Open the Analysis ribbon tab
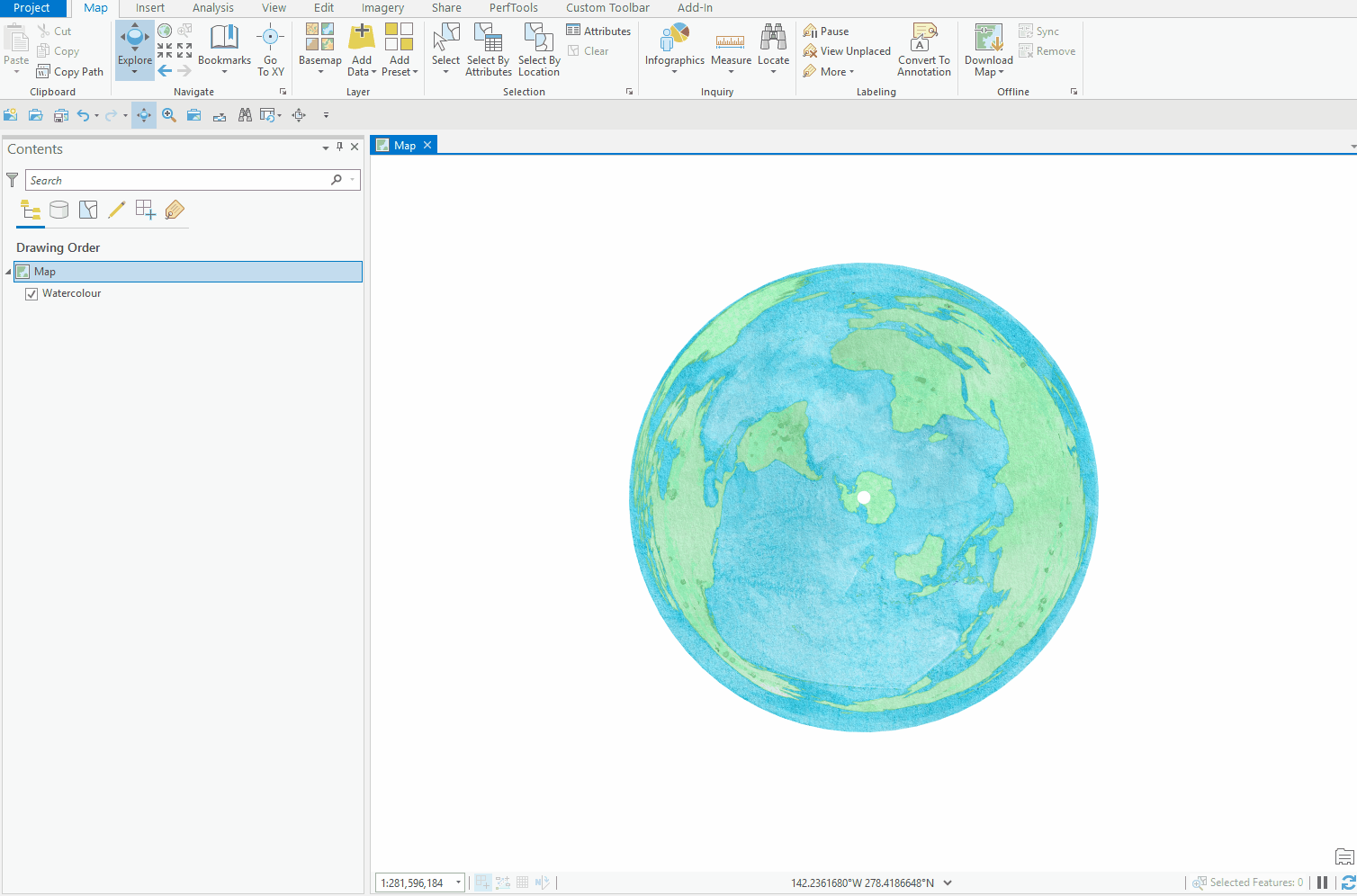The width and height of the screenshot is (1357, 896). click(x=212, y=8)
